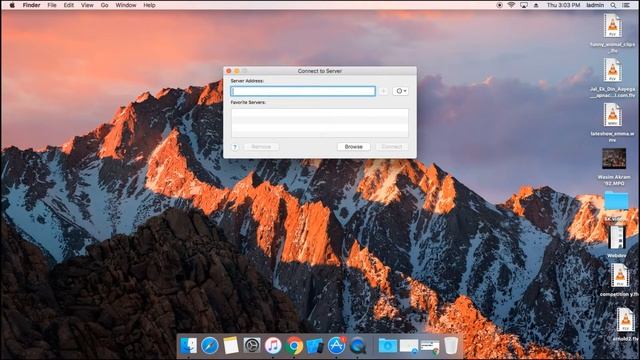Open Google Chrome from the Dock
This screenshot has height=360, width=640.
(294, 346)
